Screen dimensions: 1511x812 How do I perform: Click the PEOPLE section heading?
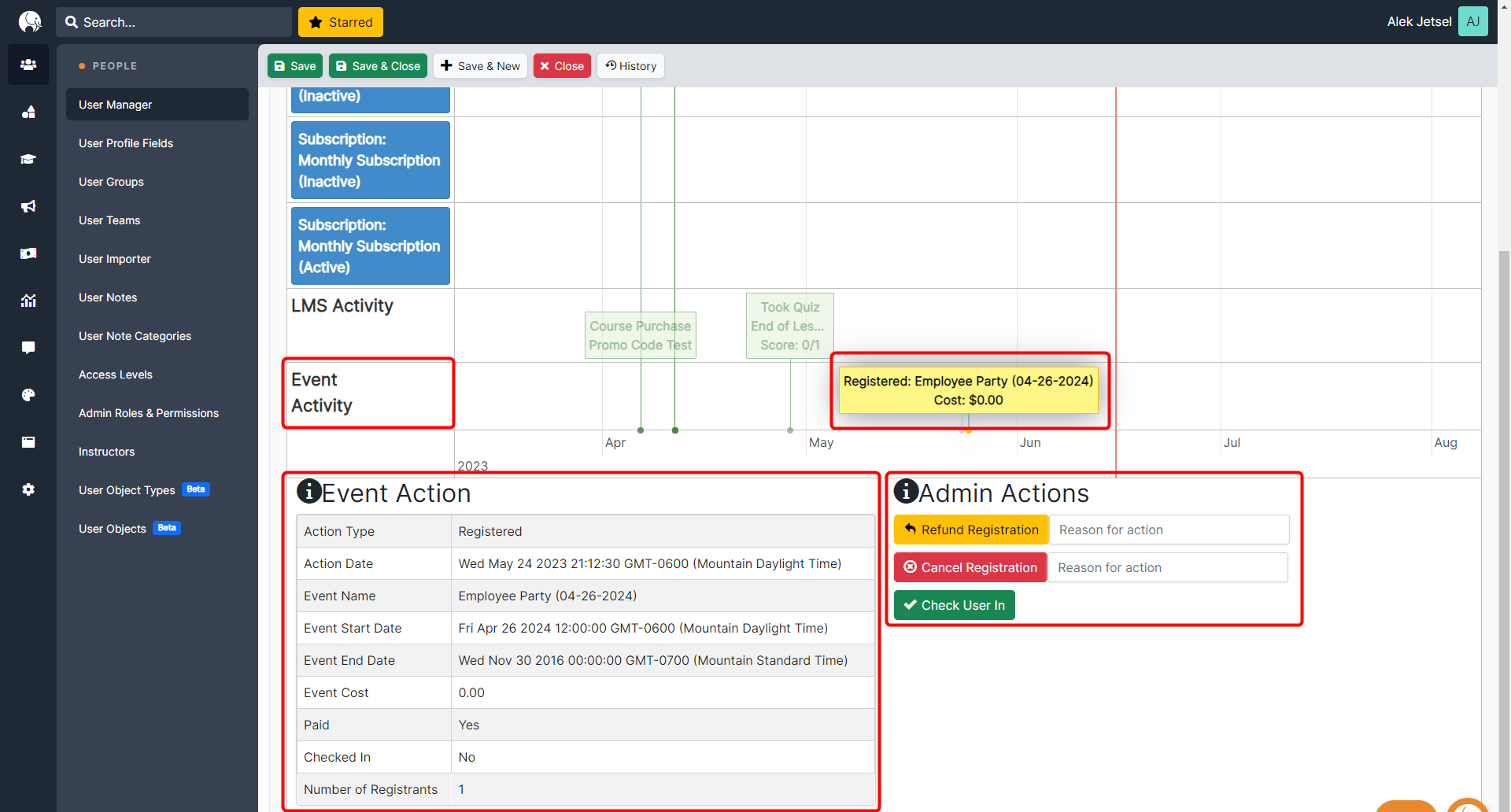coord(115,66)
